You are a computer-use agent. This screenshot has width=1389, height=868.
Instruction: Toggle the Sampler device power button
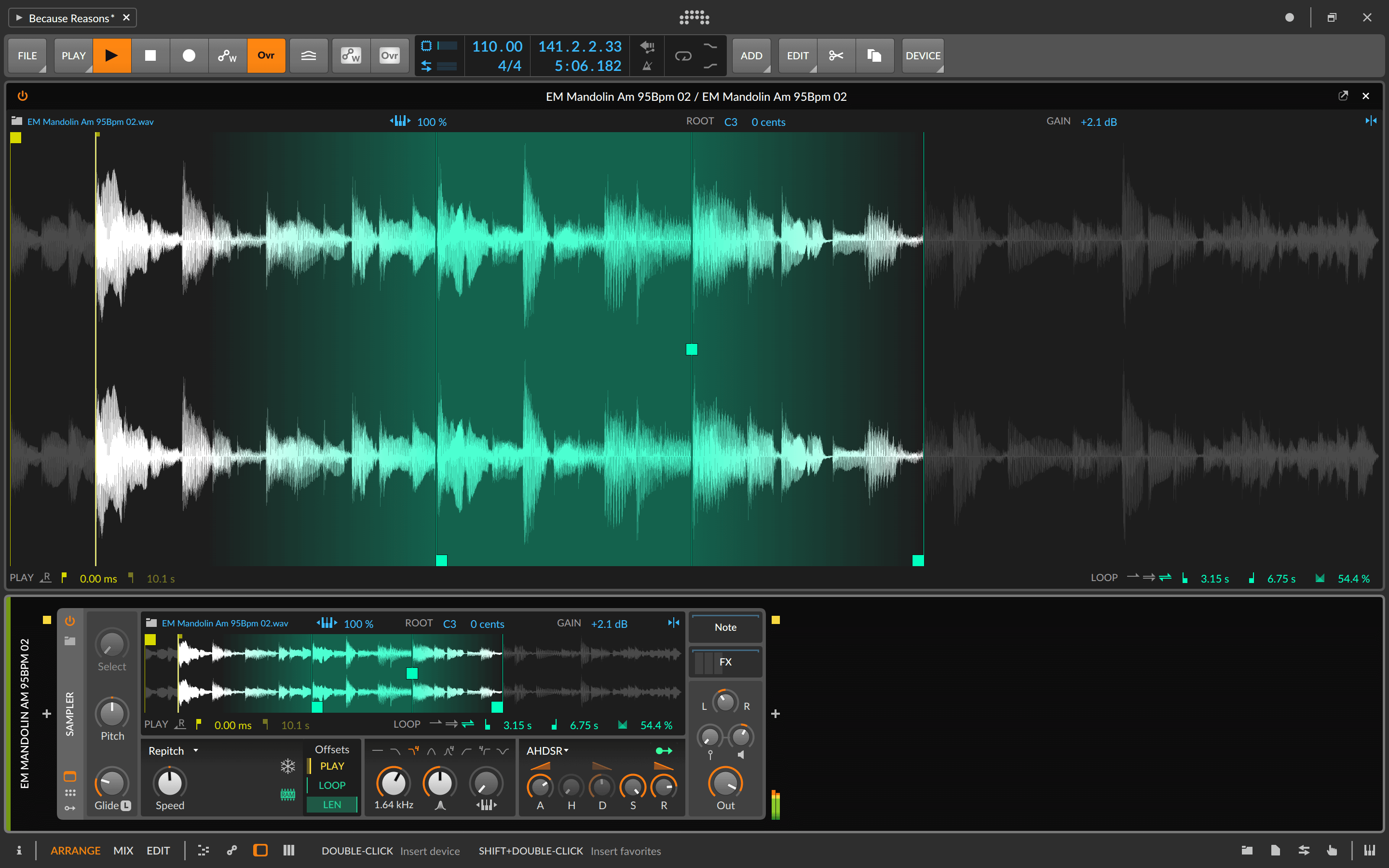tap(70, 621)
